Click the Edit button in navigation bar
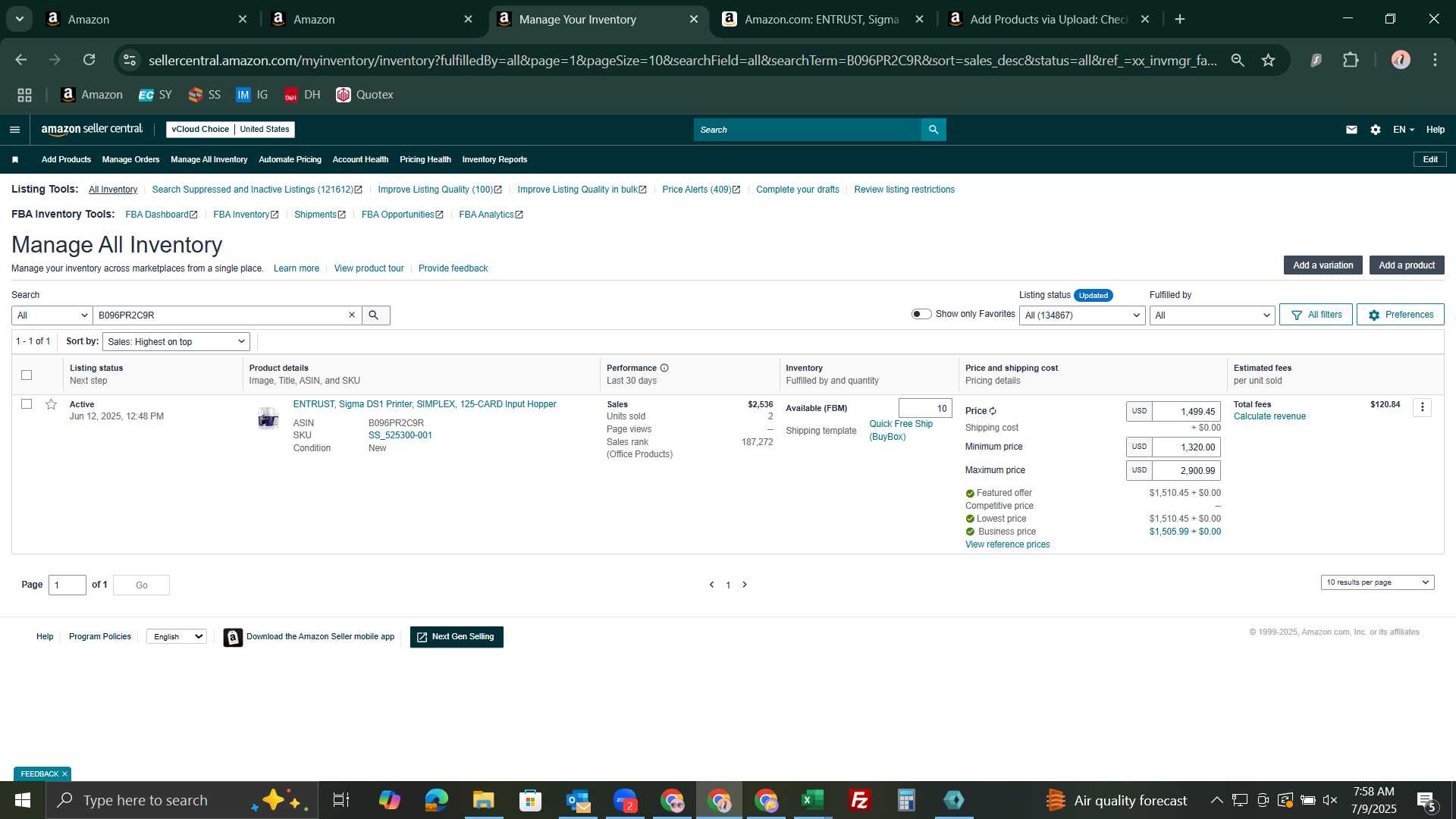This screenshot has height=819, width=1456. pyautogui.click(x=1430, y=159)
